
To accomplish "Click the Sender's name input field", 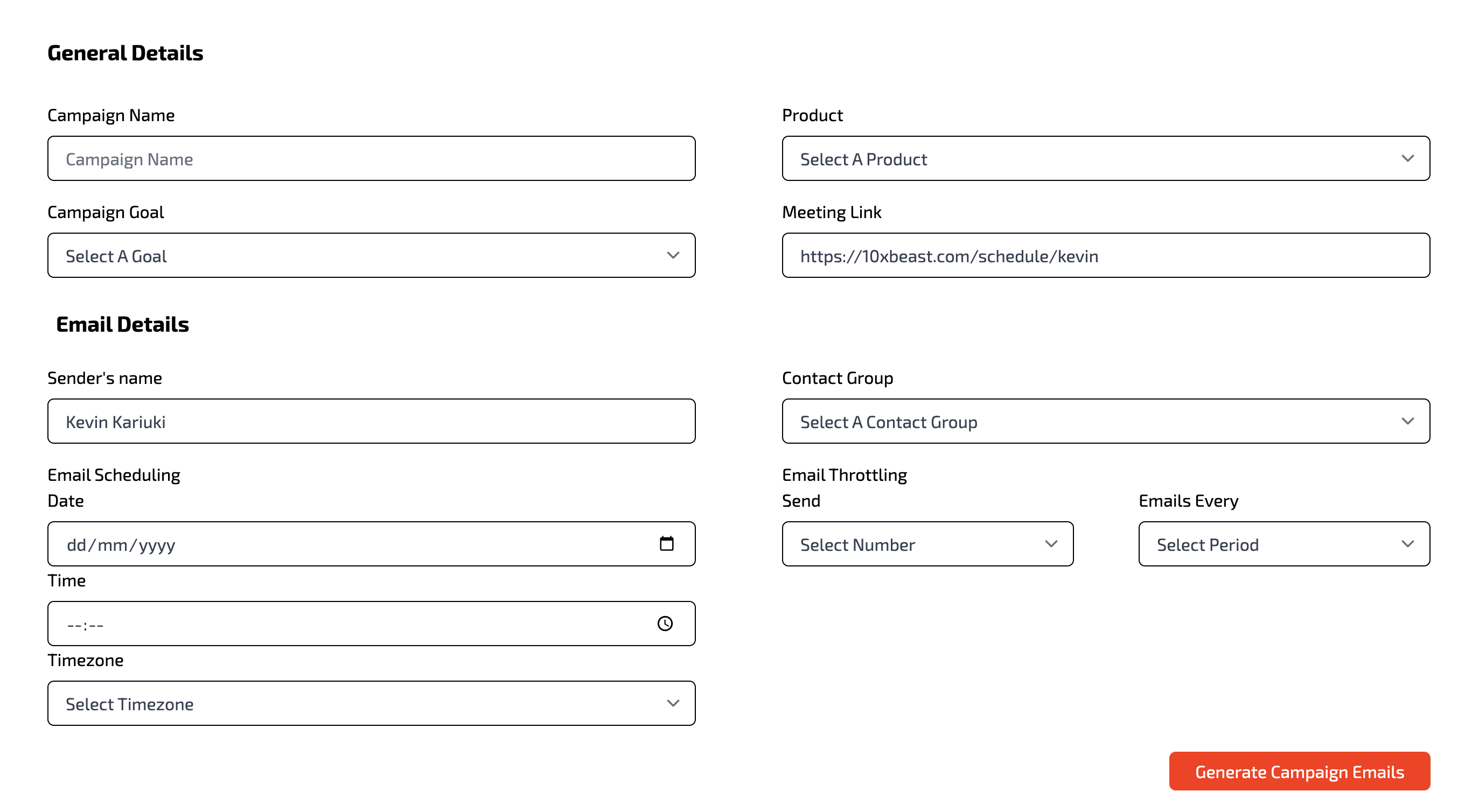I will point(371,422).
